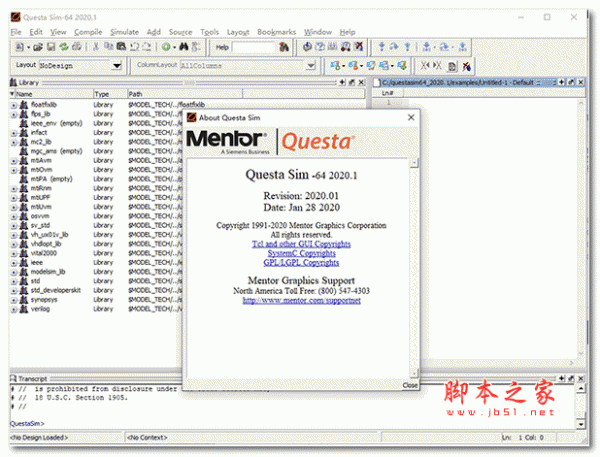Click the Close button in About dialog
Image resolution: width=600 pixels, height=457 pixels.
point(410,385)
